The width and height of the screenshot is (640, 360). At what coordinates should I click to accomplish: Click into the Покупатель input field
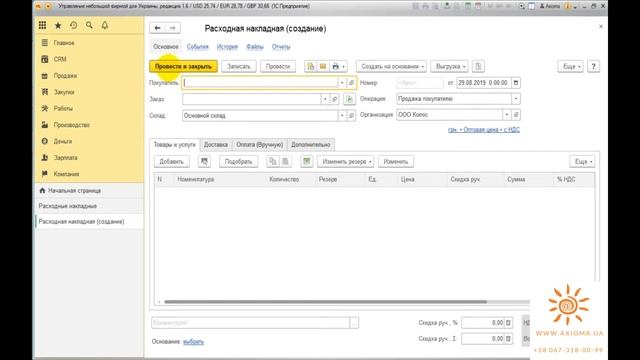point(260,82)
